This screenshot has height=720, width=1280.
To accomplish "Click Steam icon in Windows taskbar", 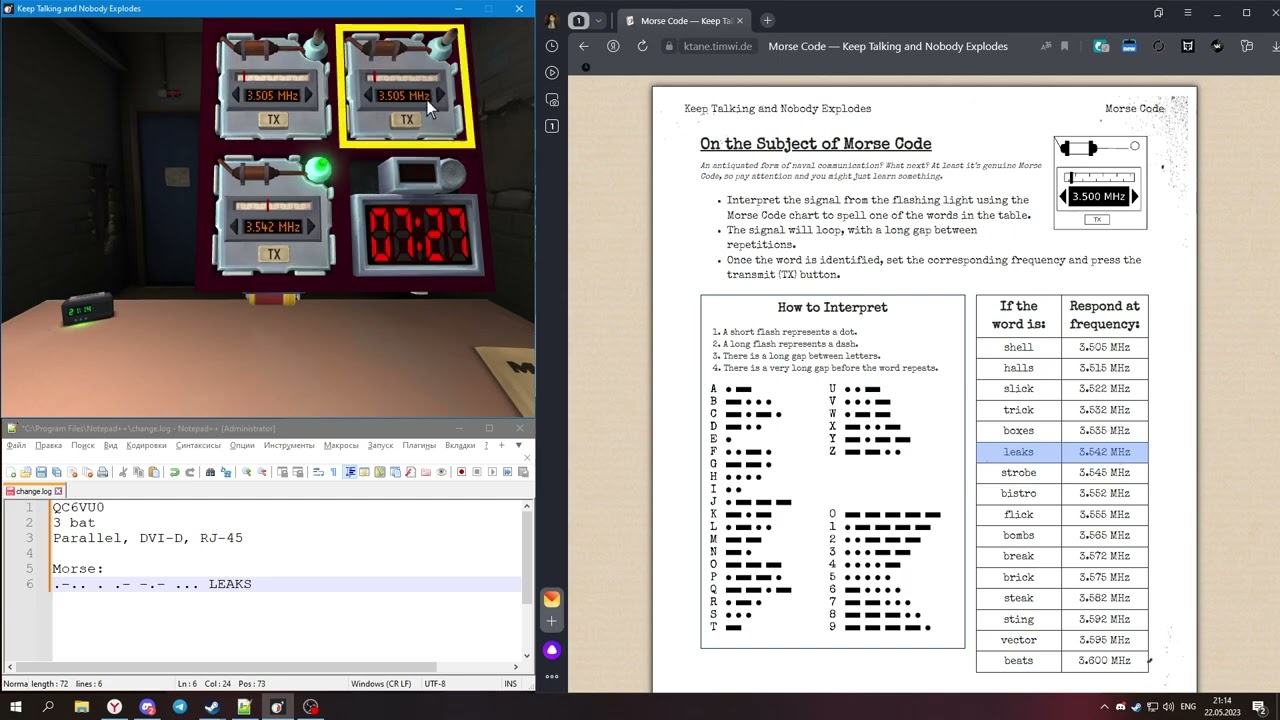I will click(x=212, y=707).
